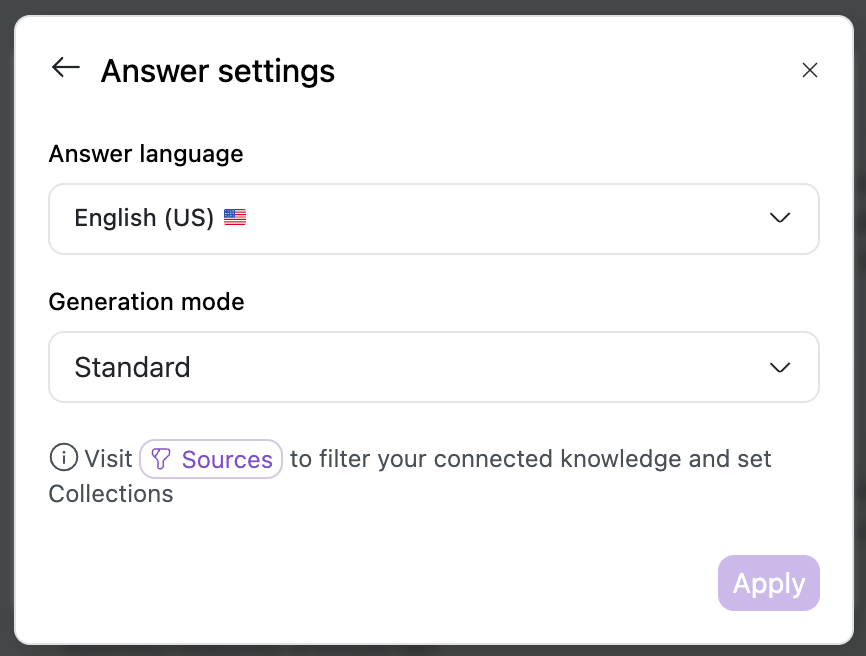
Task: Click the Generation mode label
Action: [146, 301]
